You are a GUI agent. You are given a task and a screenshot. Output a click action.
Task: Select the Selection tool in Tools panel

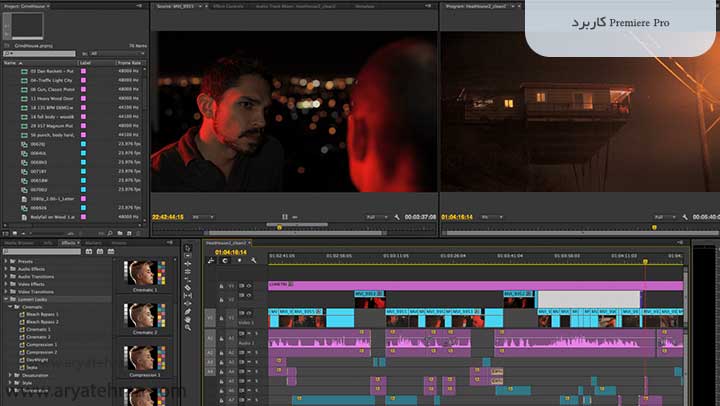coord(188,248)
